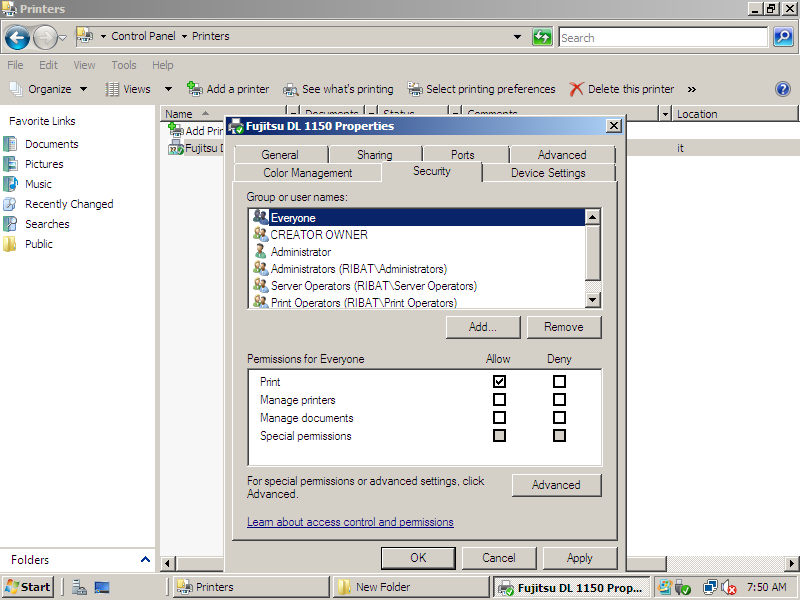
Task: Select Administrators (RIBAT\Administrators) group
Action: [x=418, y=268]
